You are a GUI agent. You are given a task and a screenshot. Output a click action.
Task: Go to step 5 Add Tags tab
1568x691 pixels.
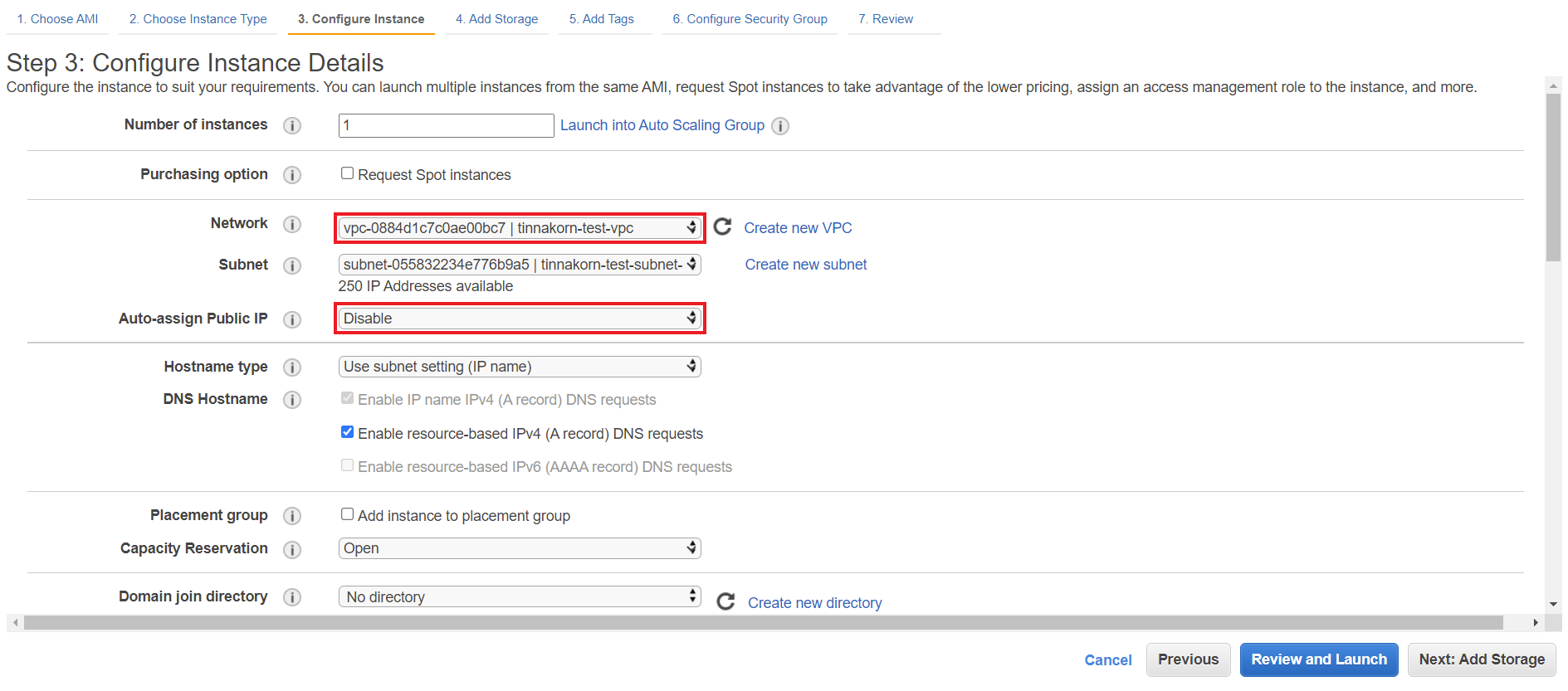602,19
